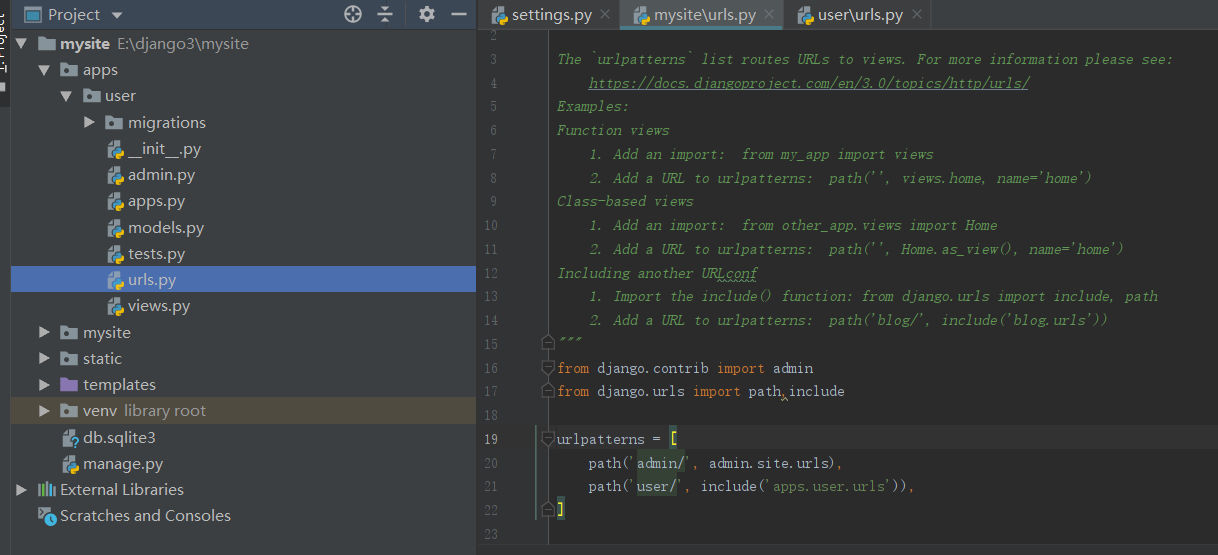Click the static folder icon
The image size is (1218, 555).
click(x=69, y=358)
